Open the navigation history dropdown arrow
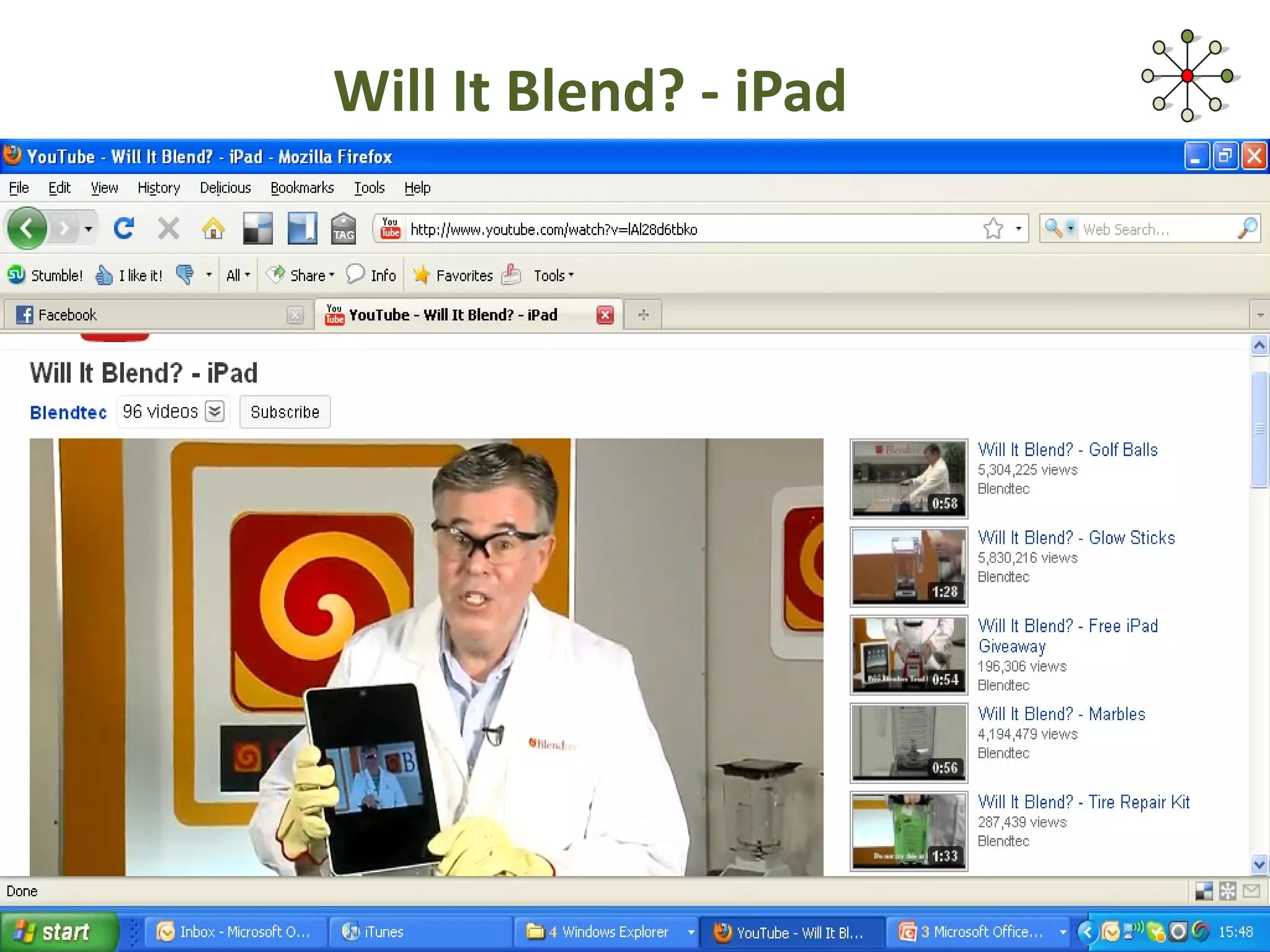Screen dimensions: 1270x952 (x=89, y=229)
